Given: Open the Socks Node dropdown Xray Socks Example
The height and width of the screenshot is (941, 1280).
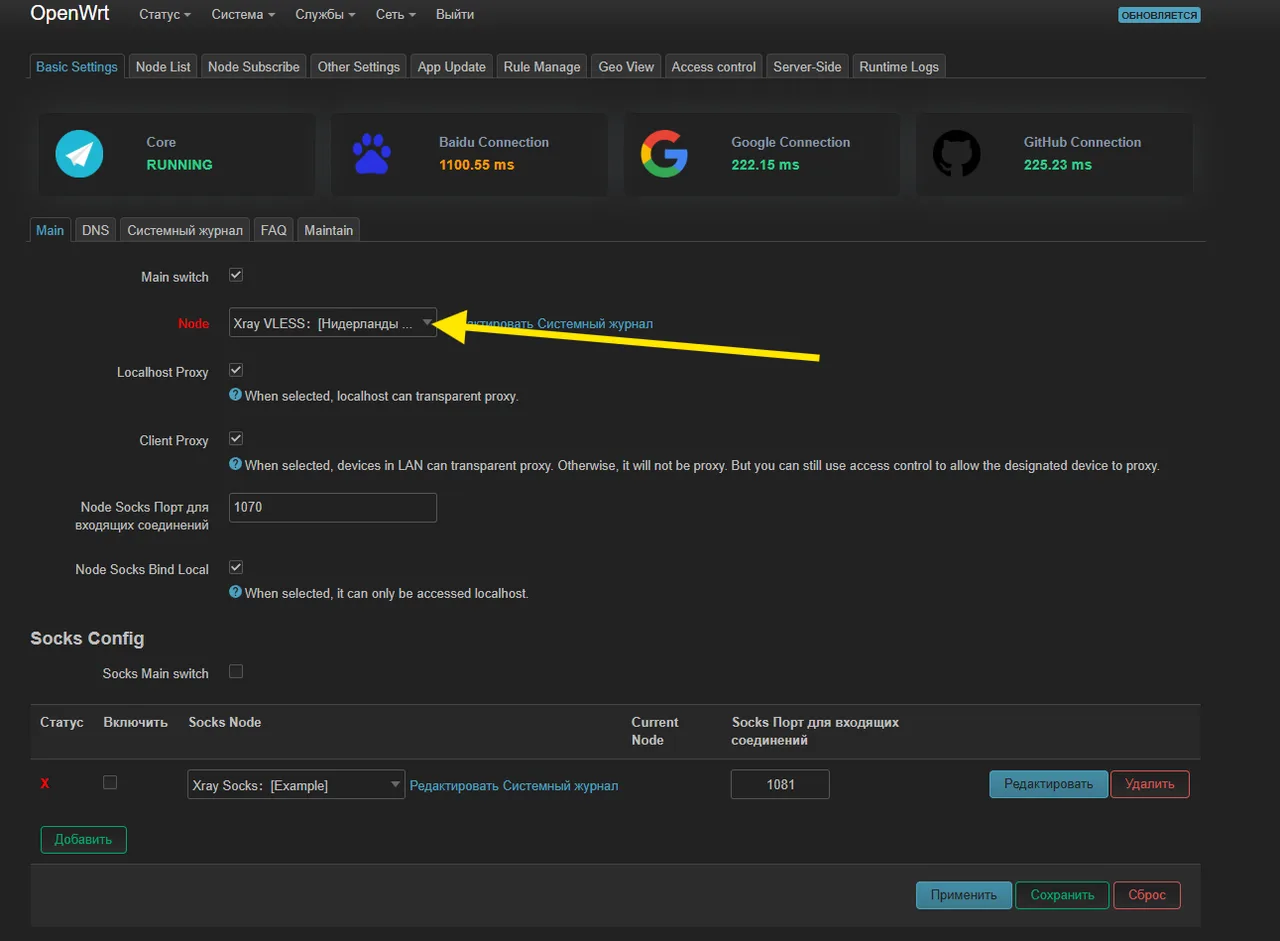Looking at the screenshot, I should coord(296,785).
